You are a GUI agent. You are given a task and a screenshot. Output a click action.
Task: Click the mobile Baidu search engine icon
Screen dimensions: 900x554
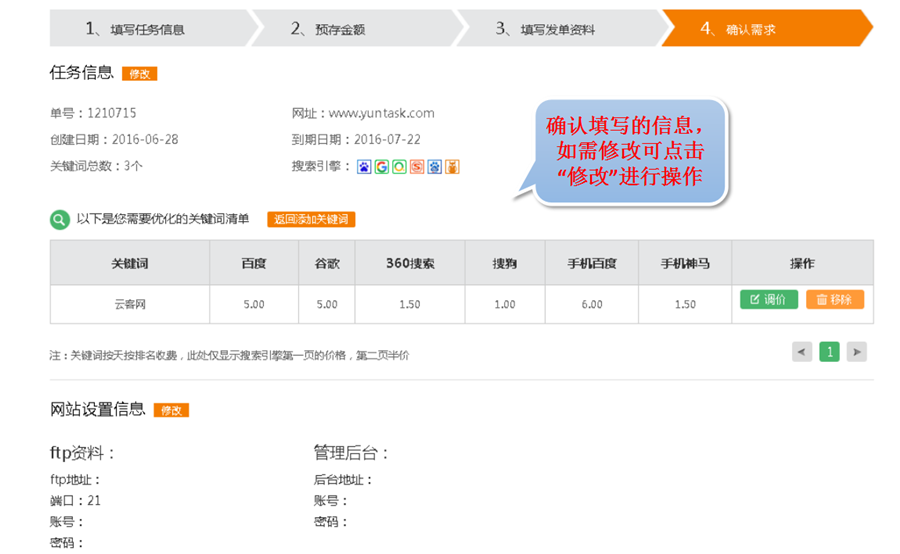pyautogui.click(x=434, y=167)
